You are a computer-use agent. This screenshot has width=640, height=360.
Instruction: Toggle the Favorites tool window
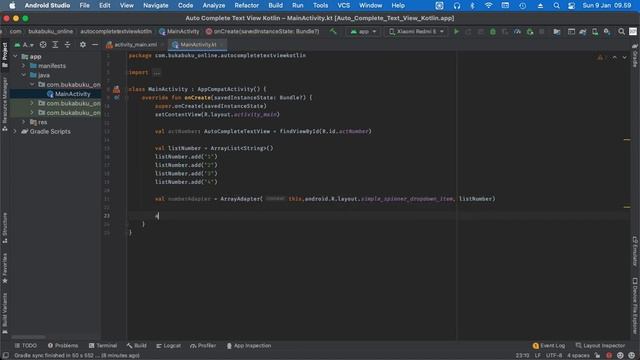point(5,269)
